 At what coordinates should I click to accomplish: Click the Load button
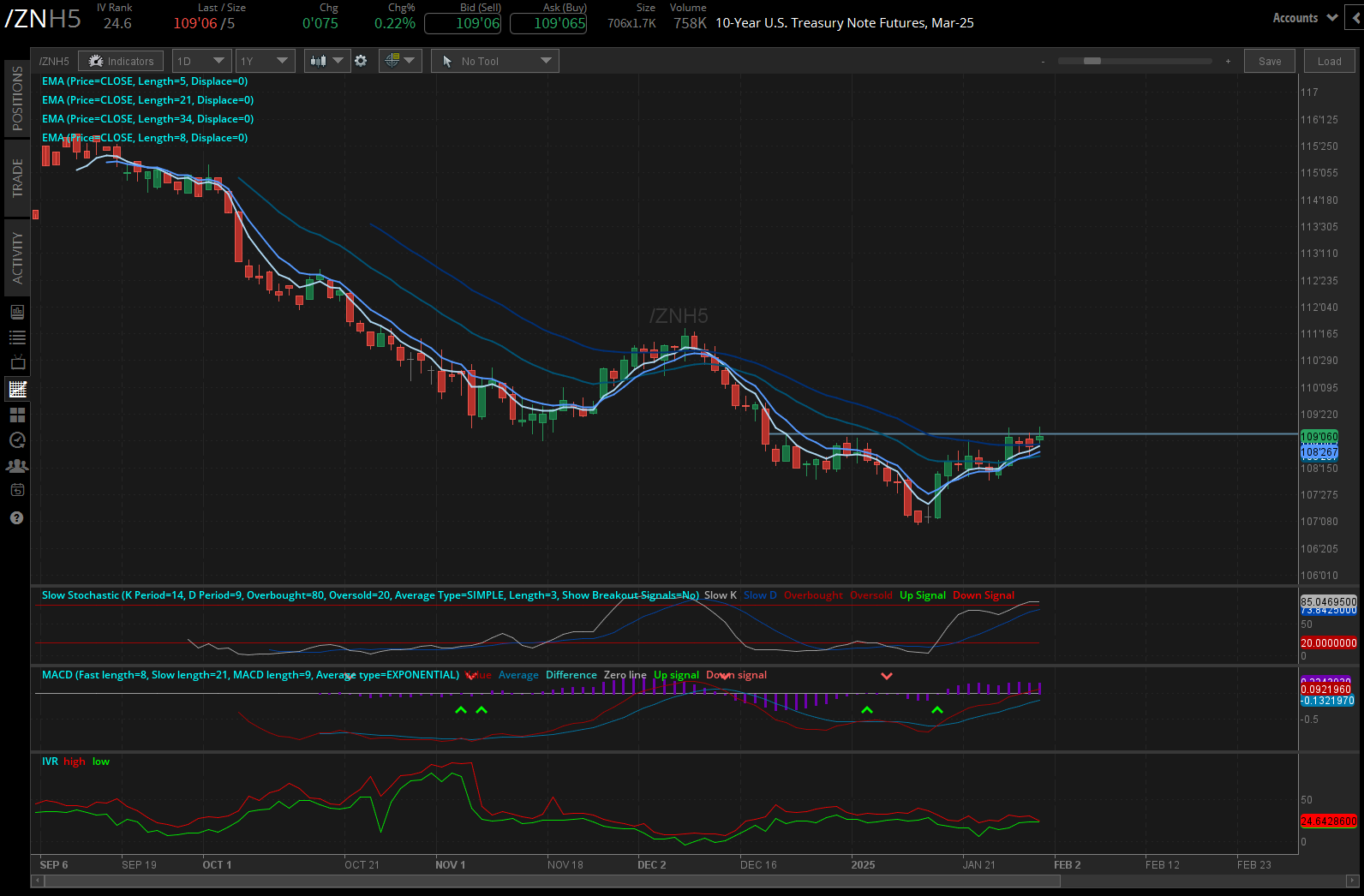coord(1330,61)
